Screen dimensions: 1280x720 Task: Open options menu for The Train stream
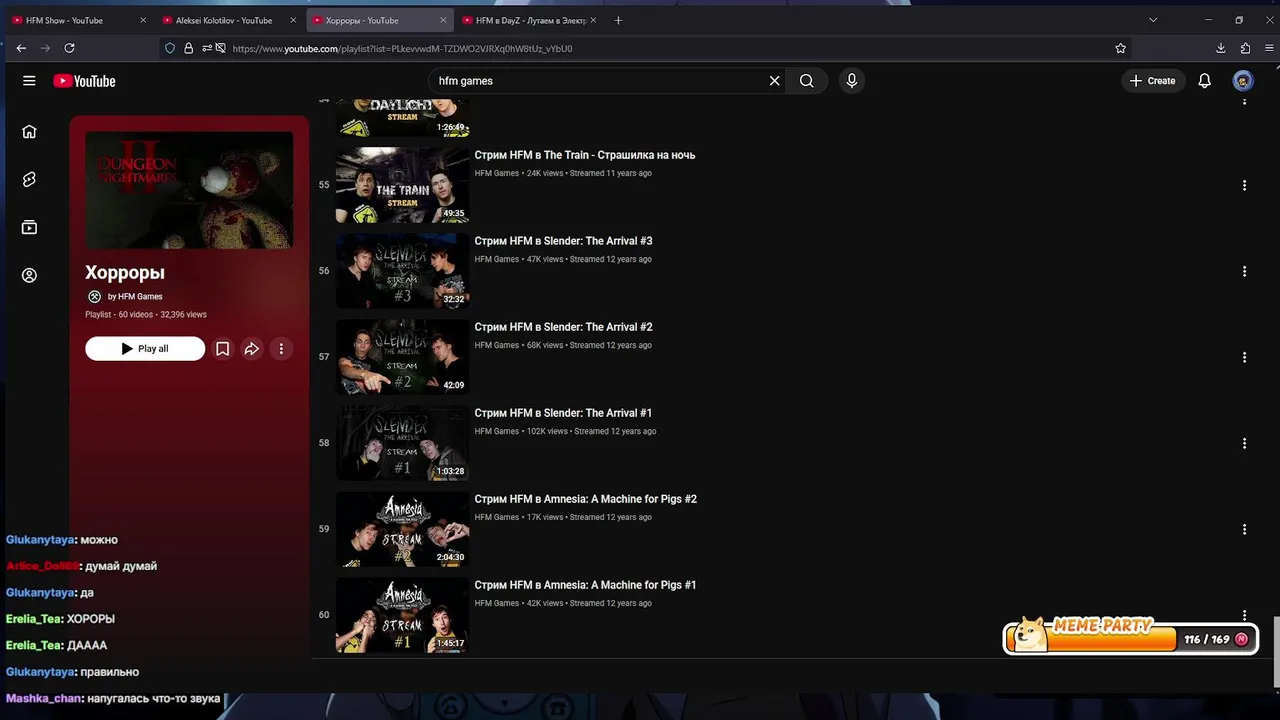point(1244,185)
